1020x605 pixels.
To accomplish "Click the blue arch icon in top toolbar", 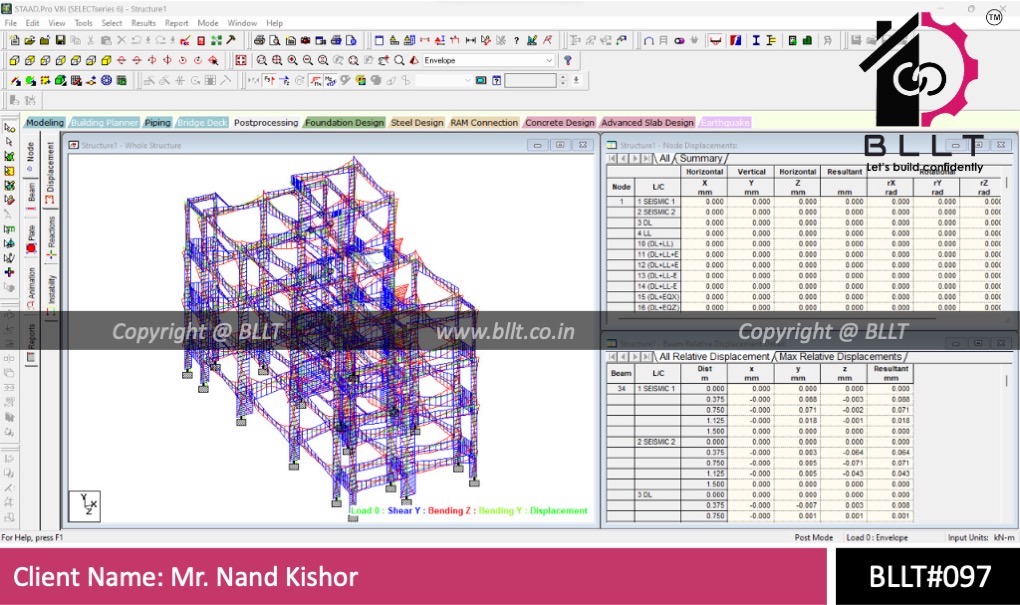I will 649,40.
